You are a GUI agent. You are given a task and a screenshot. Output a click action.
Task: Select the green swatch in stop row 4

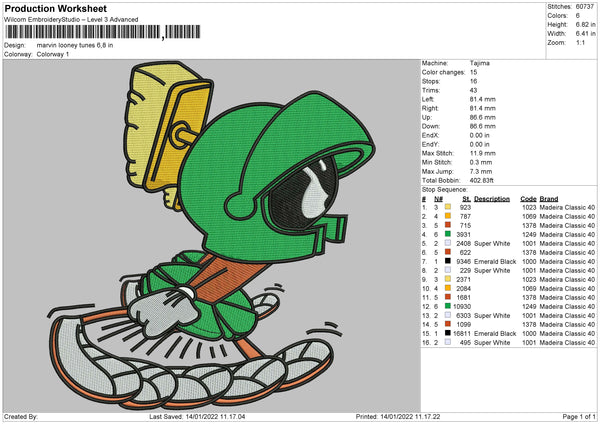click(x=448, y=234)
